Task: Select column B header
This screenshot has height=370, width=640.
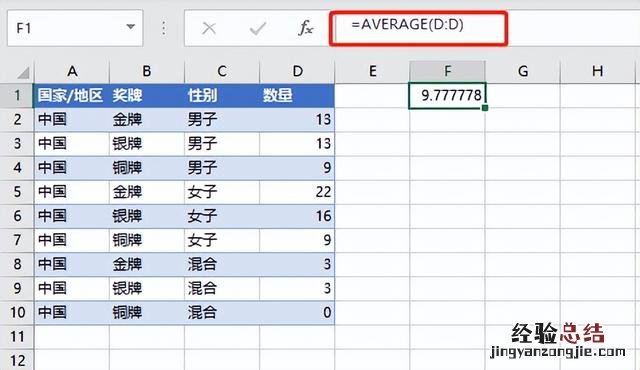Action: pyautogui.click(x=147, y=72)
